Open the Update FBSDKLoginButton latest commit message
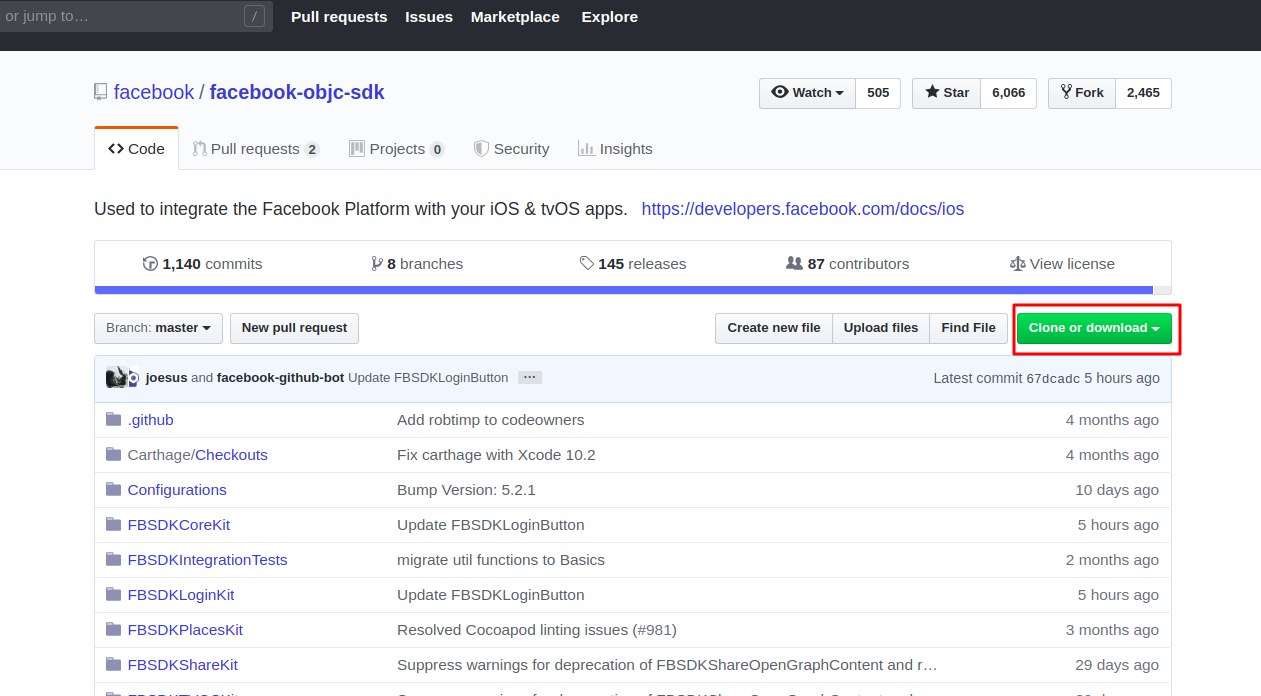 pos(428,378)
